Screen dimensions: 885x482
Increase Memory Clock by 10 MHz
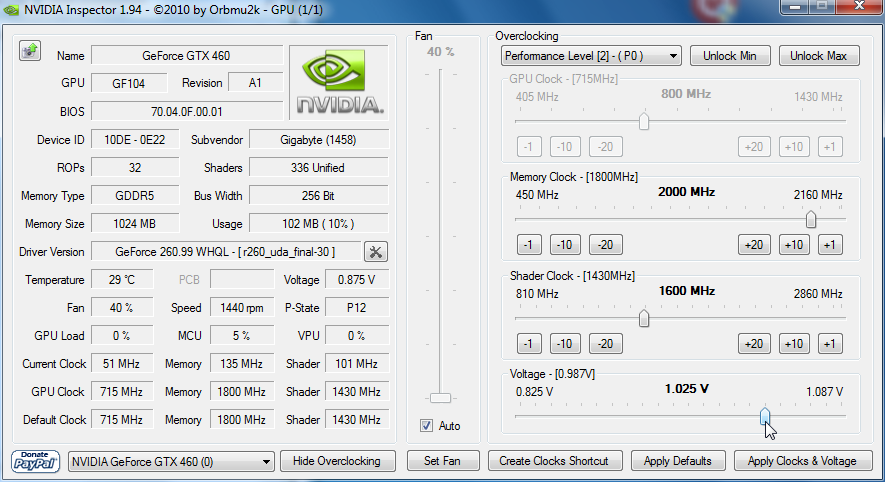793,245
